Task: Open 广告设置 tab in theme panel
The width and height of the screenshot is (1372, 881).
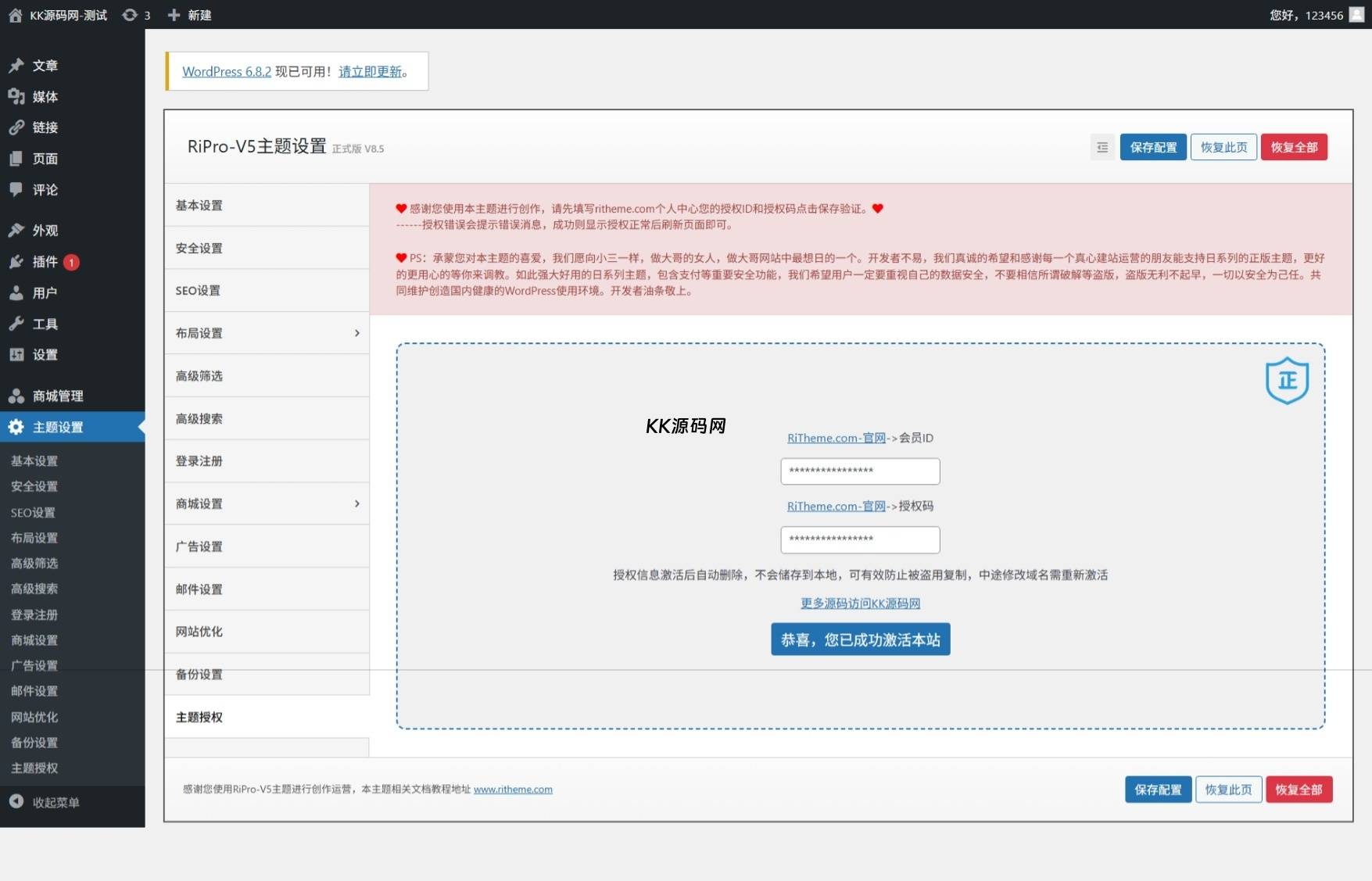Action: tap(267, 546)
